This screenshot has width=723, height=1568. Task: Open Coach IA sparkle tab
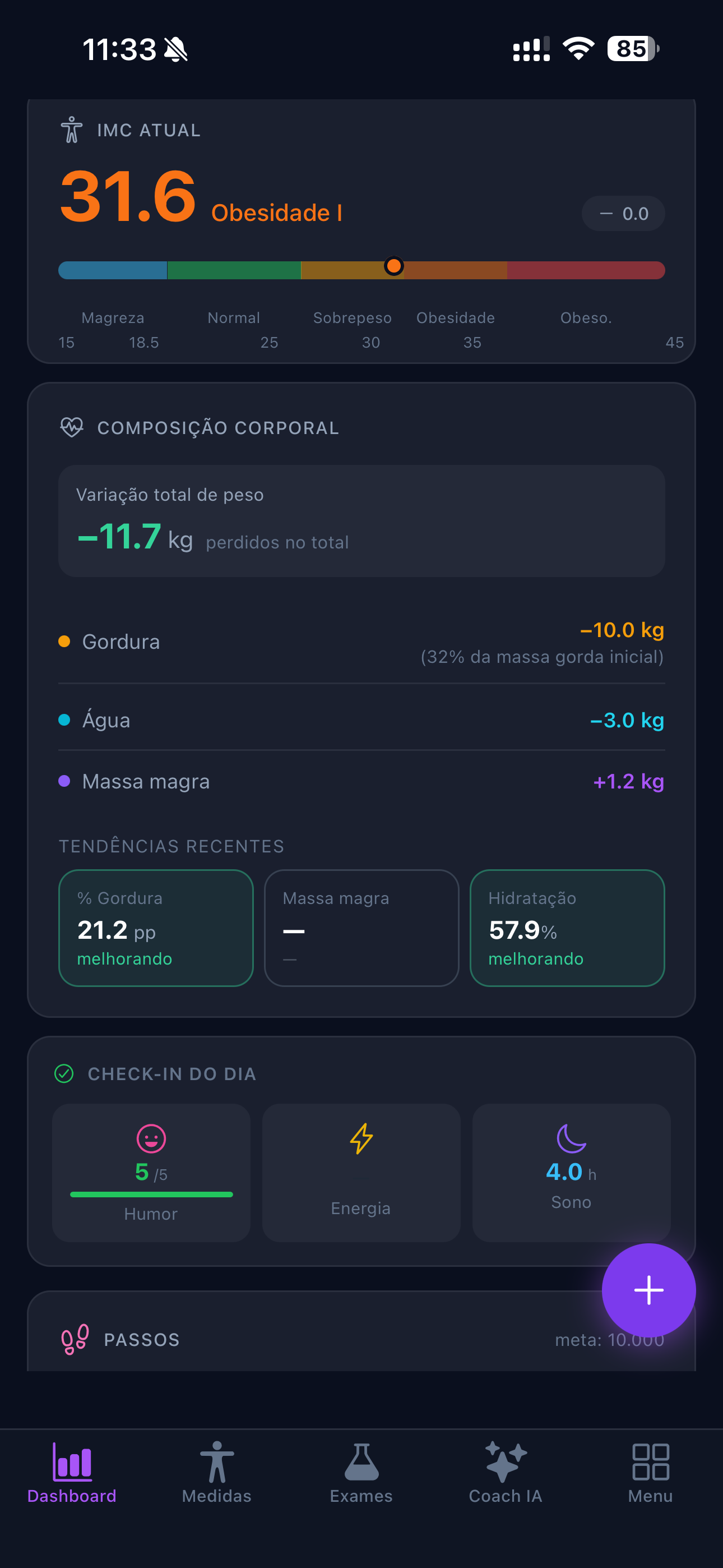[505, 1473]
